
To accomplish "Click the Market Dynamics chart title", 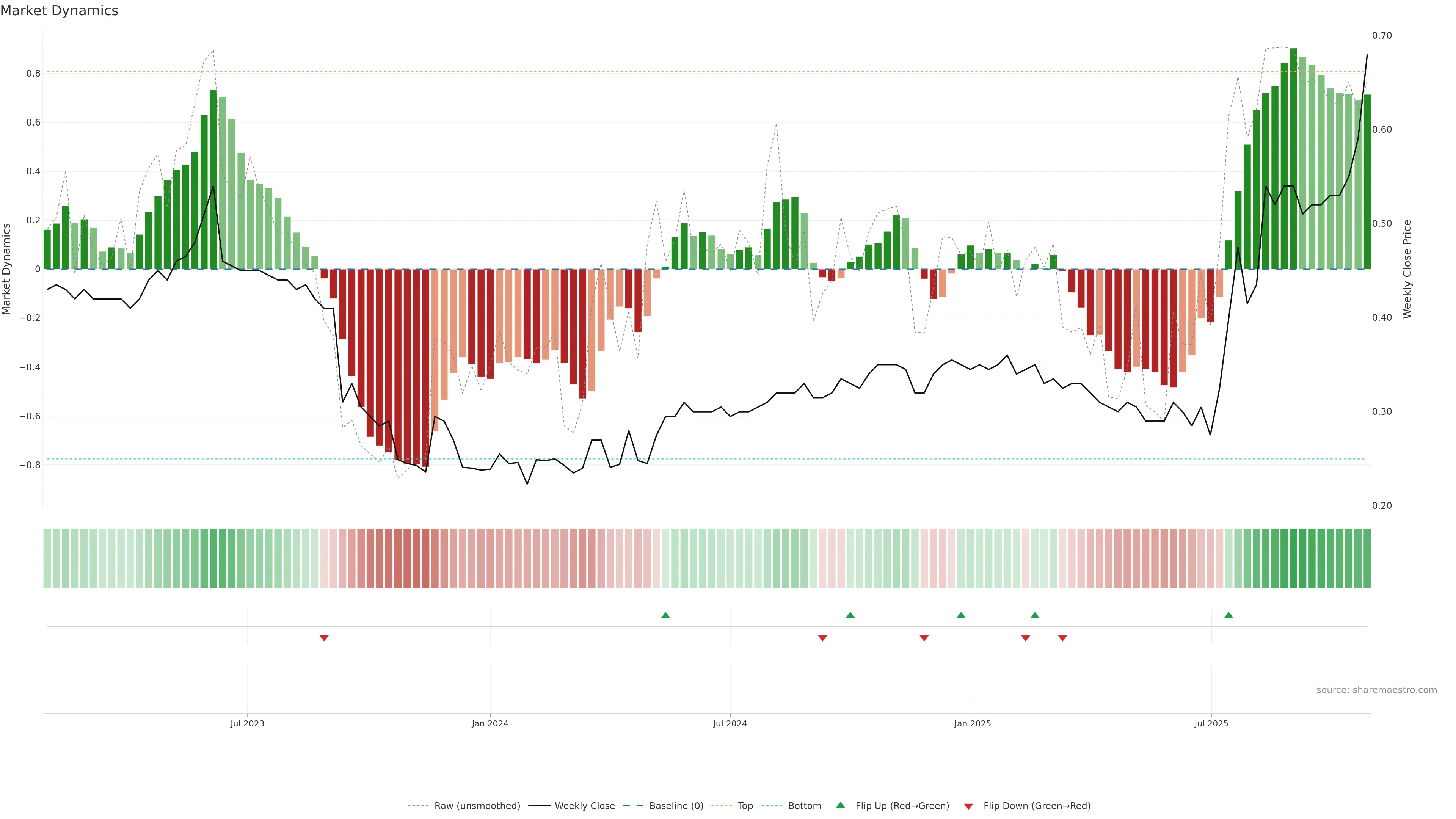I will tap(60, 11).
